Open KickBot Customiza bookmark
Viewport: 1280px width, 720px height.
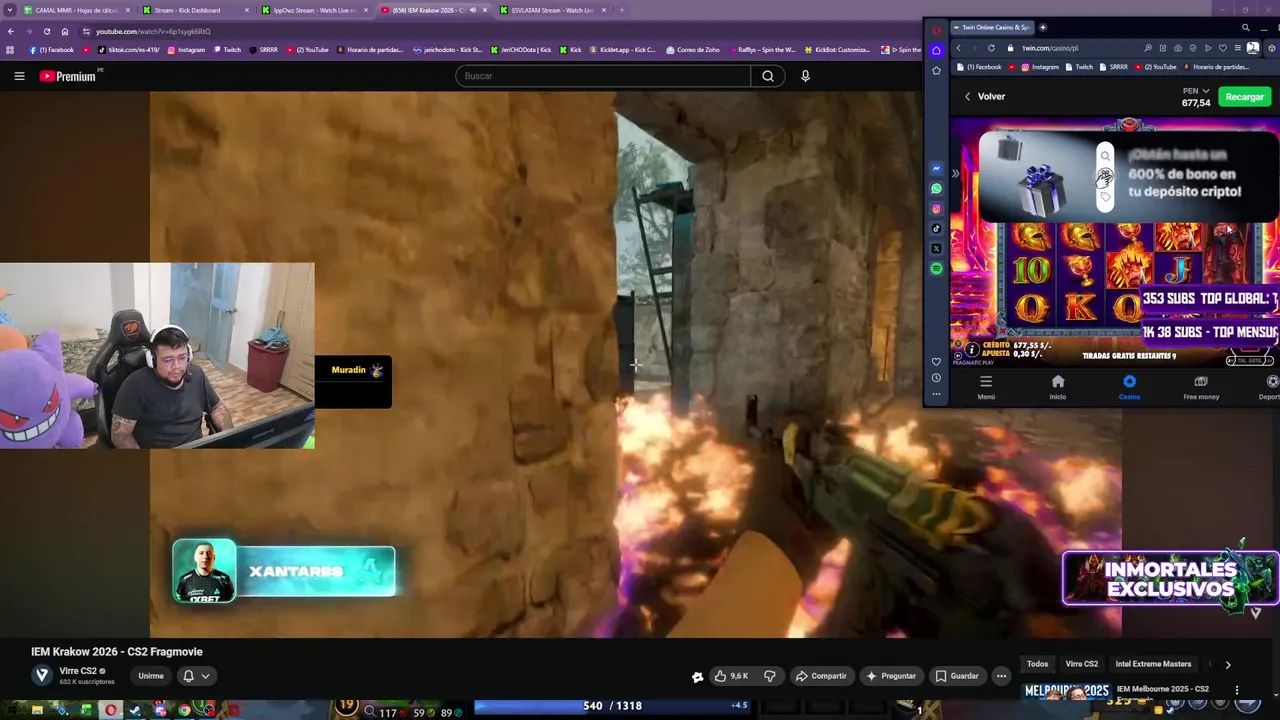(837, 49)
